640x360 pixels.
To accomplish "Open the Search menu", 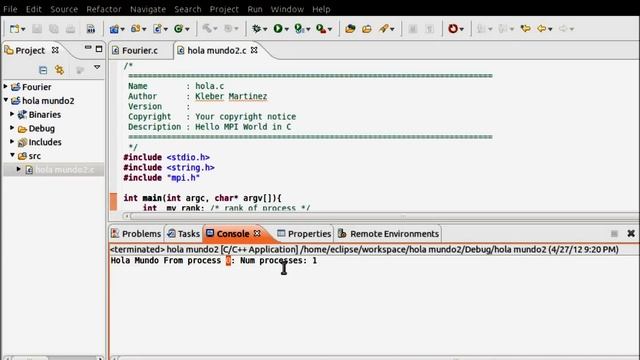I will click(188, 9).
